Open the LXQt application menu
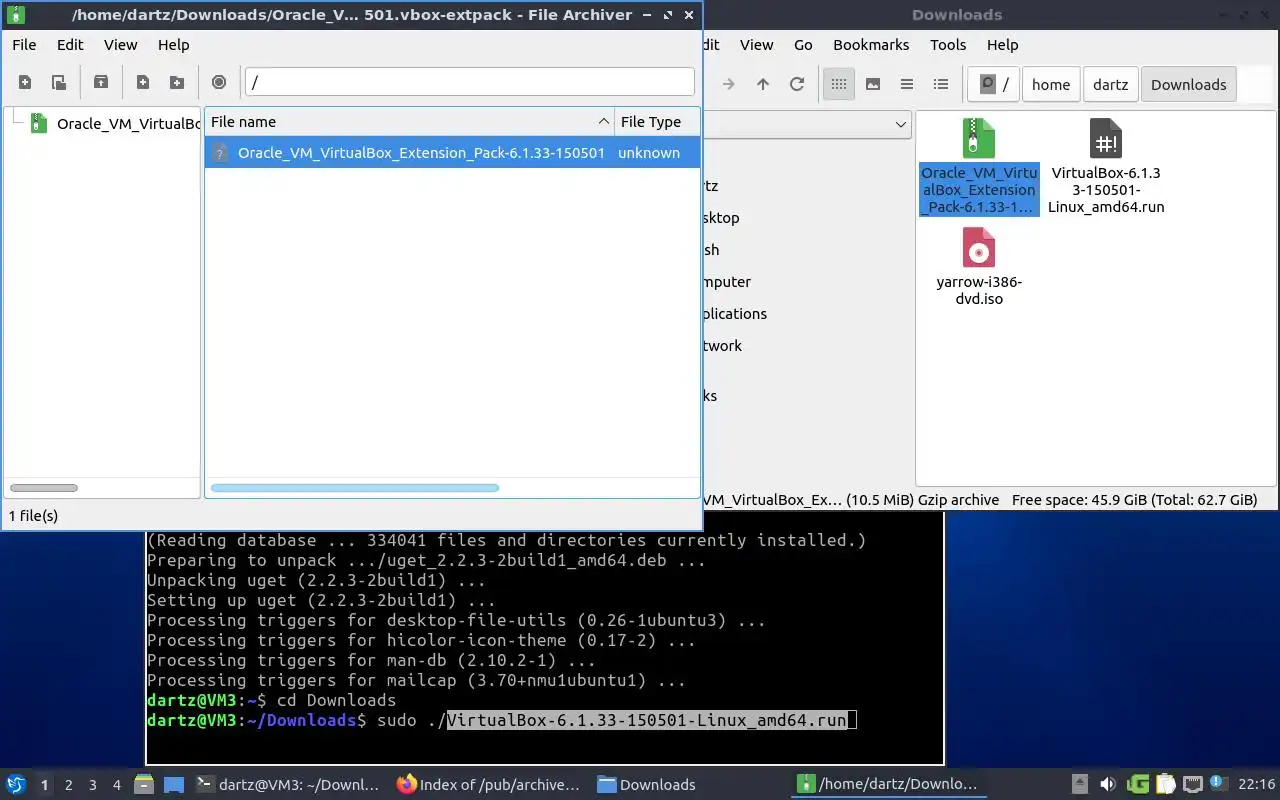Image resolution: width=1280 pixels, height=800 pixels. (16, 785)
